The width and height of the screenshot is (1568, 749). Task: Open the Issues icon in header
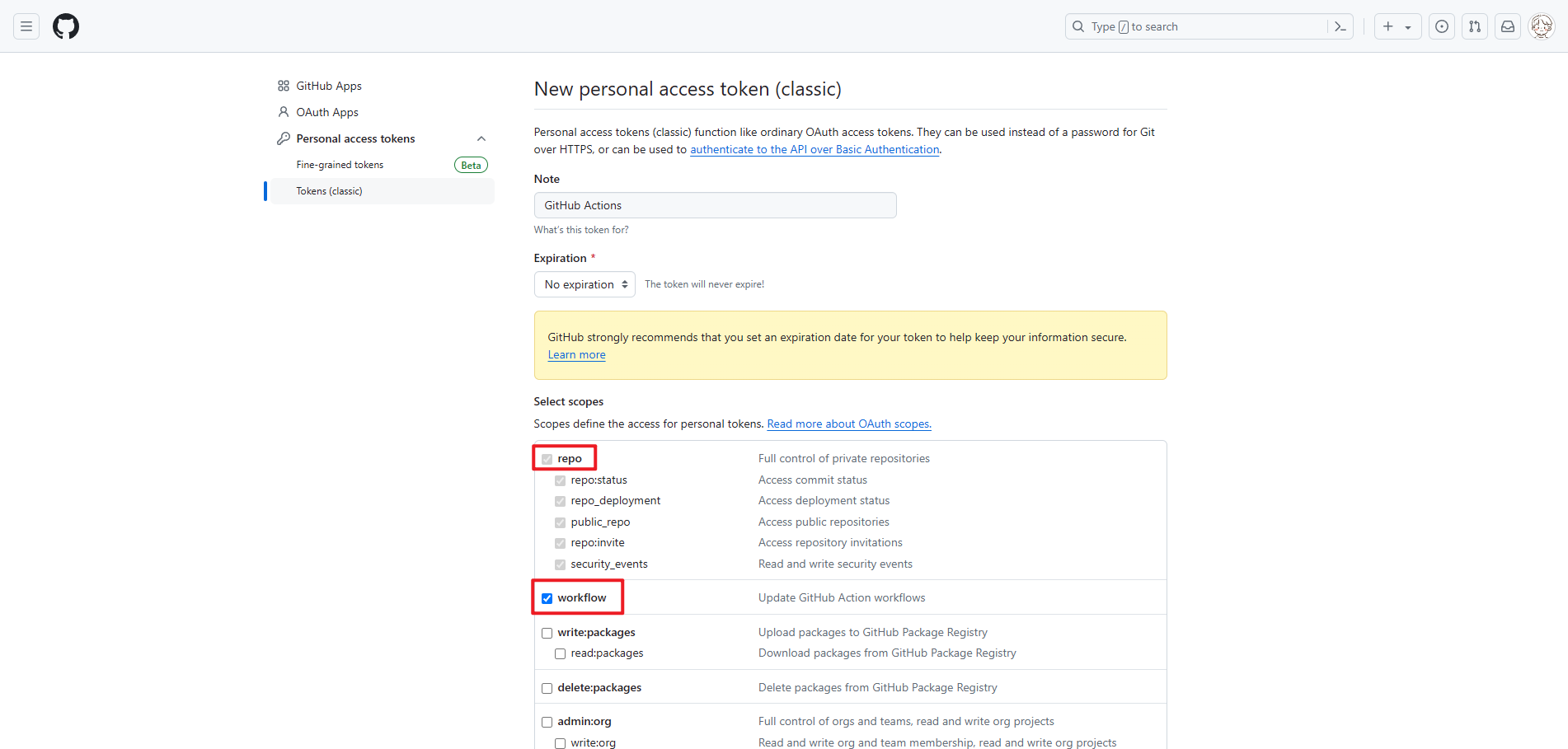coord(1442,26)
